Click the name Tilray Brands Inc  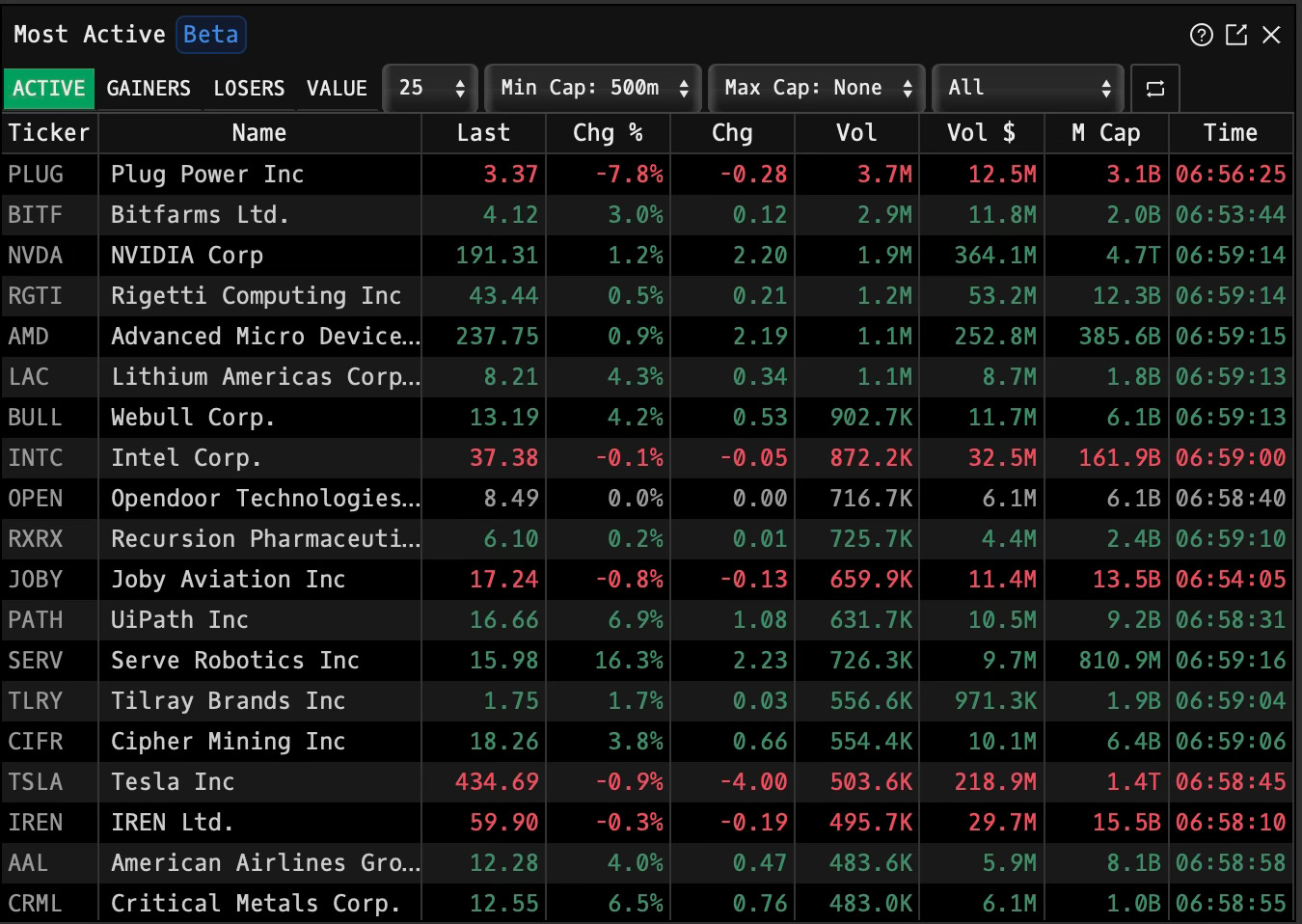tap(228, 701)
